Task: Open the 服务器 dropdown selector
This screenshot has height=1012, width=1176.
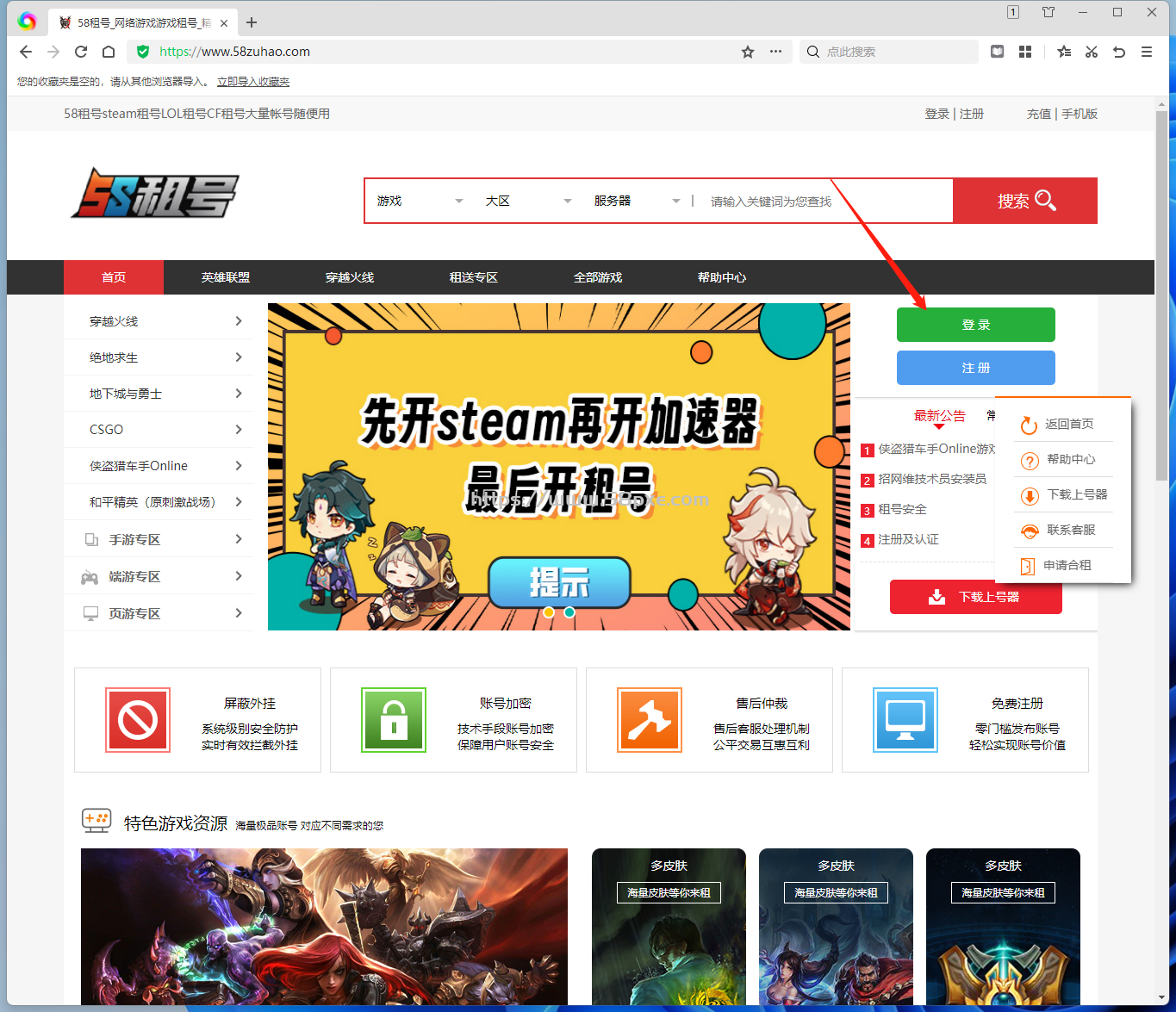Action: (637, 201)
